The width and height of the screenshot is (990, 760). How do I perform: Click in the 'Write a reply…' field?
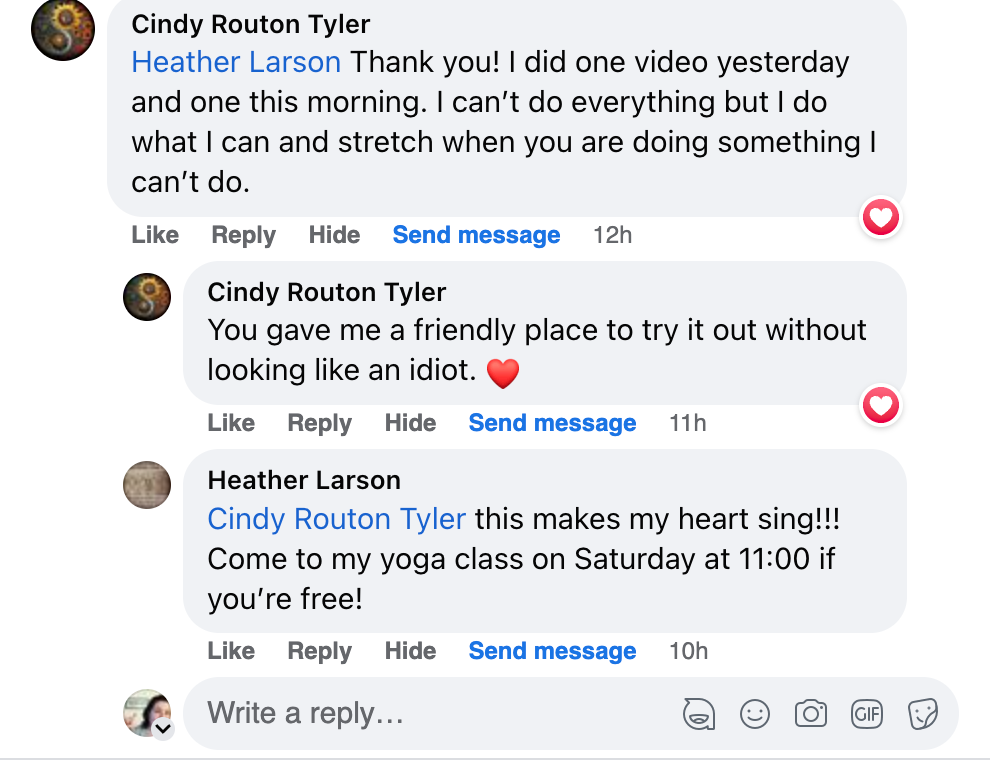430,714
